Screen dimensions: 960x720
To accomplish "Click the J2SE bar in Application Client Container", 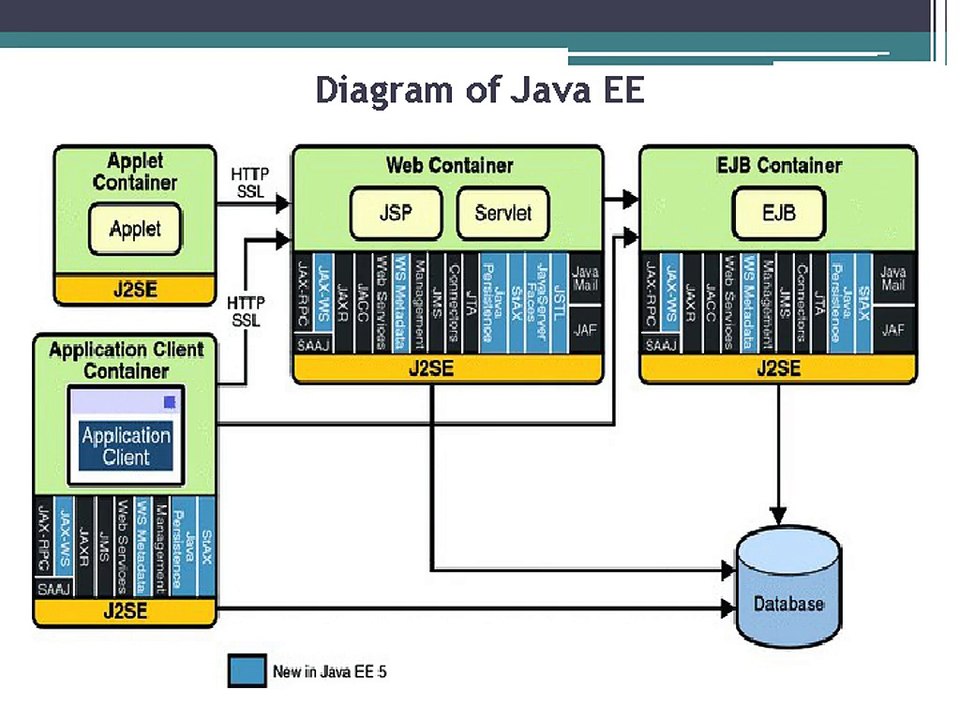I will [125, 611].
